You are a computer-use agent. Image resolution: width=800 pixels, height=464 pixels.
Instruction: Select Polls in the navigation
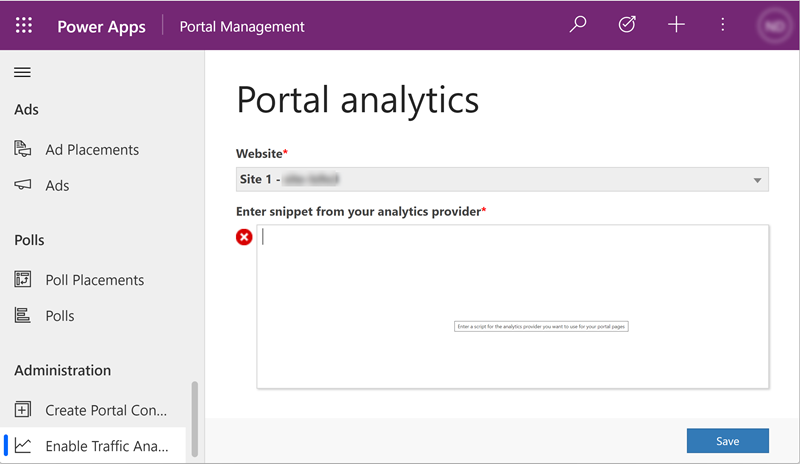[60, 316]
